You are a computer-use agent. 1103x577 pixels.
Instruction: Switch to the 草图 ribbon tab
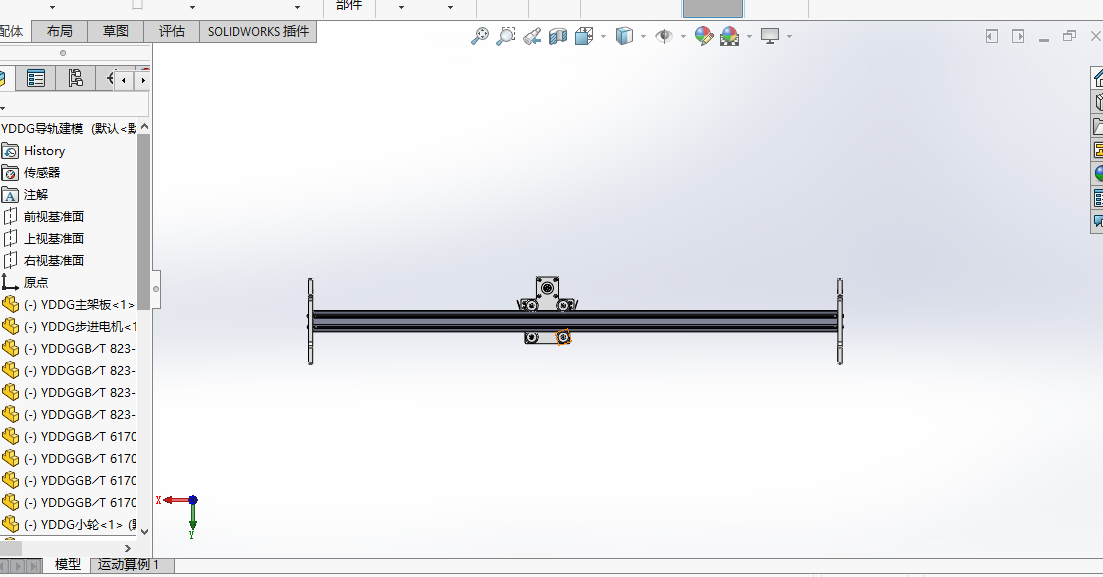[115, 32]
